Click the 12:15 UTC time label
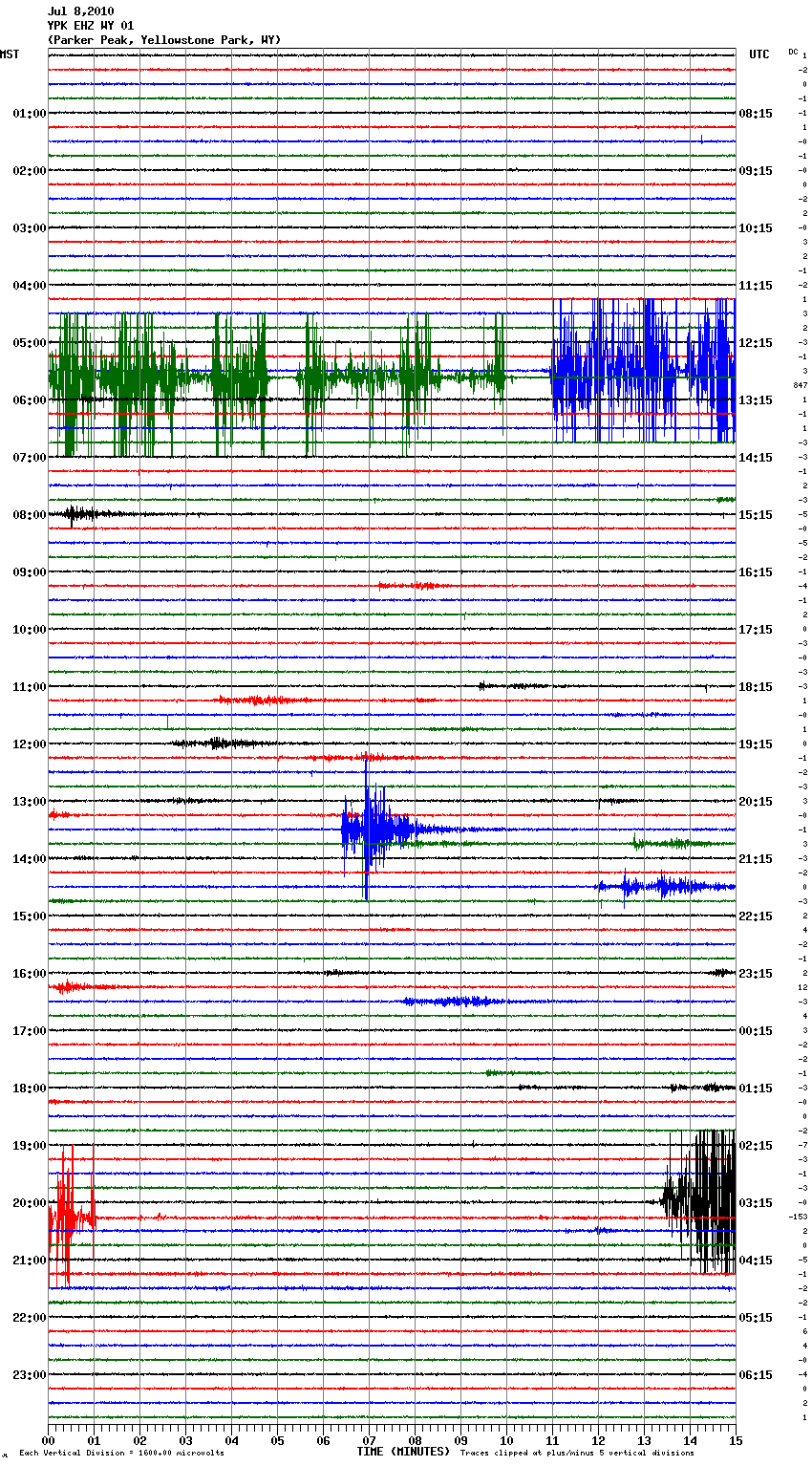Viewport: 812px width, 1466px height. (x=756, y=342)
